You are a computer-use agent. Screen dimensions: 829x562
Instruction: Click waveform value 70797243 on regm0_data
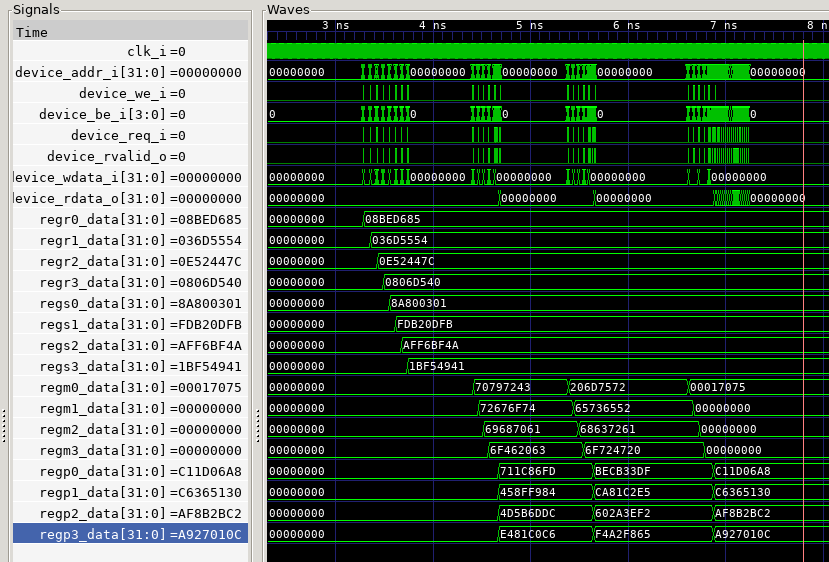click(503, 387)
